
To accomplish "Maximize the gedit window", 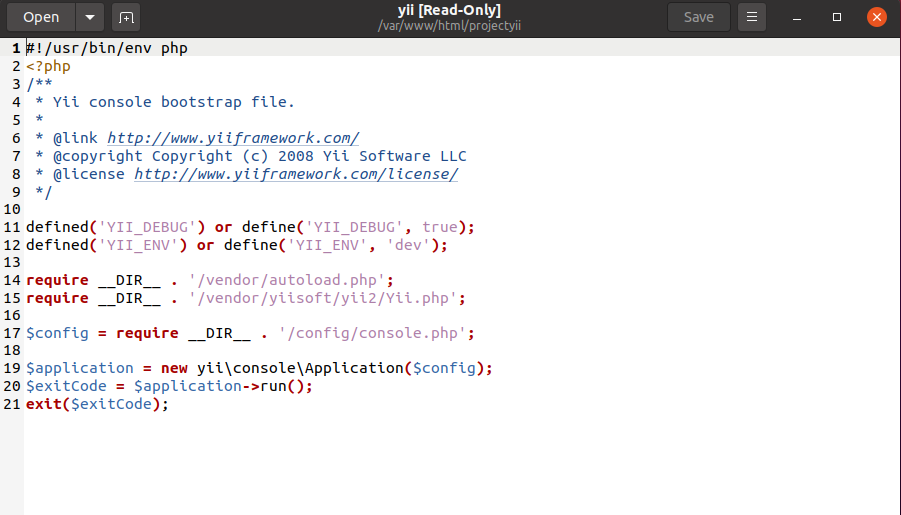I will (x=837, y=17).
